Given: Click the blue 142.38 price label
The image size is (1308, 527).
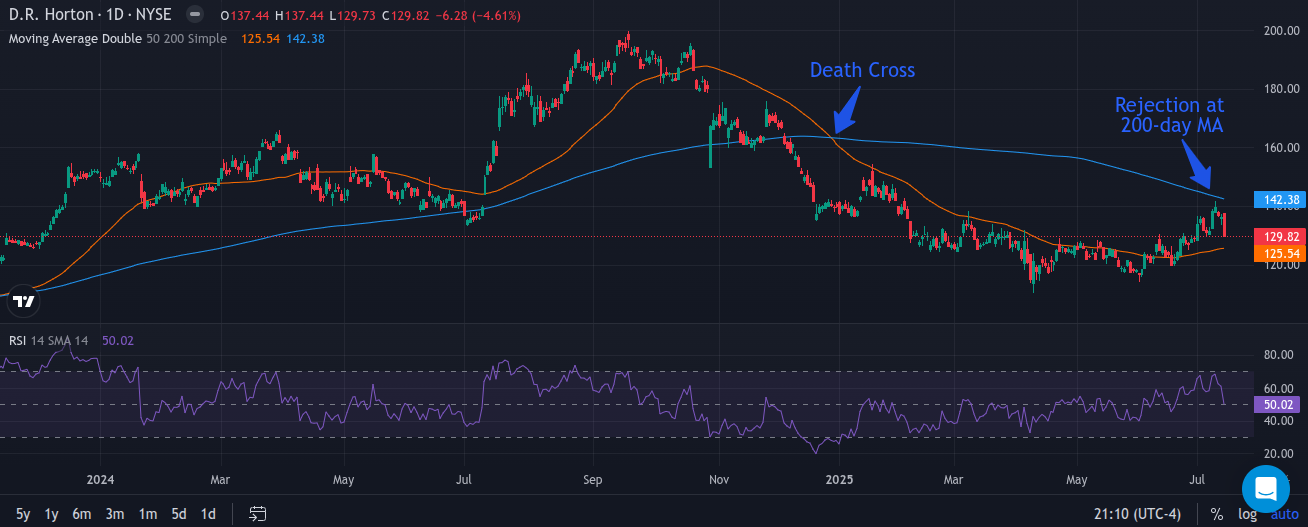Looking at the screenshot, I should tap(1278, 199).
